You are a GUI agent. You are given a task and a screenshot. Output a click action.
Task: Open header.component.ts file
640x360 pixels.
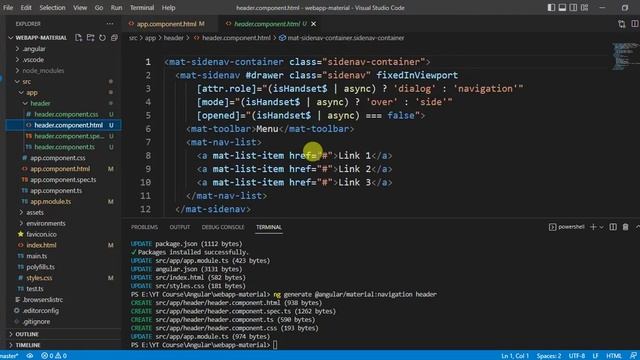(x=64, y=147)
